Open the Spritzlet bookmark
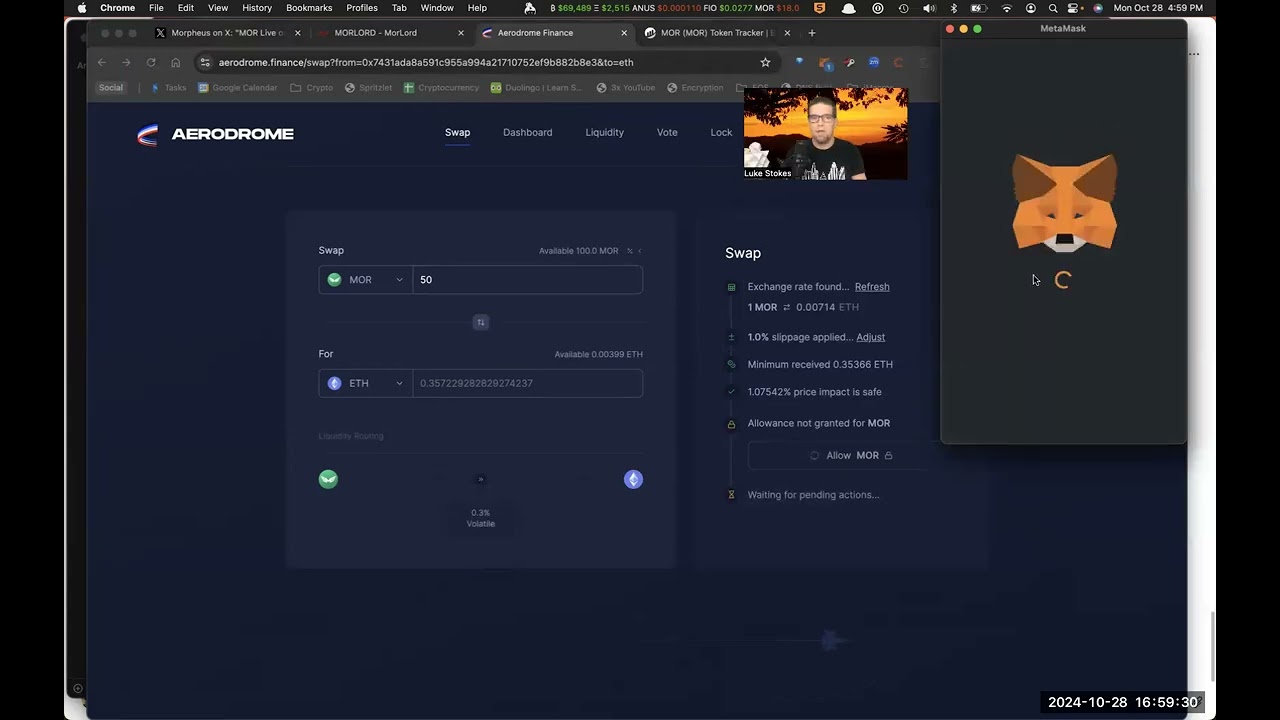Image resolution: width=1280 pixels, height=720 pixels. [x=369, y=88]
